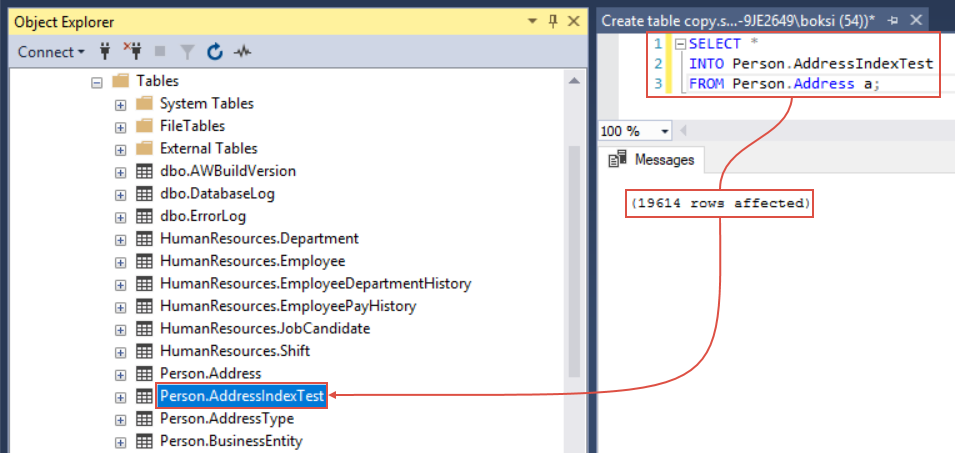Open the 100 % zoom dropdown
The width and height of the screenshot is (955, 453).
click(664, 131)
